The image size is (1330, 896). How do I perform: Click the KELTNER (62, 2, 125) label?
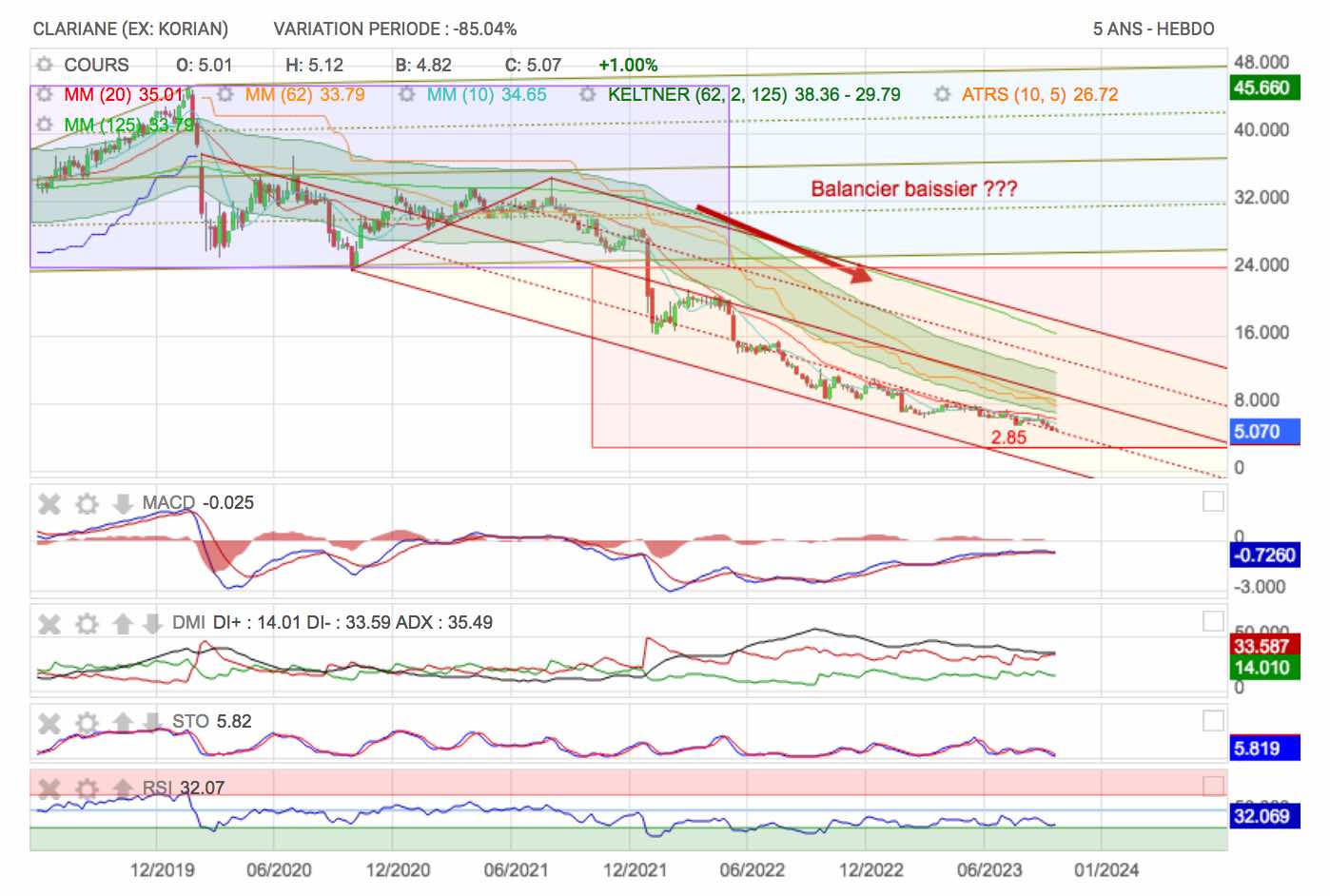(x=754, y=94)
